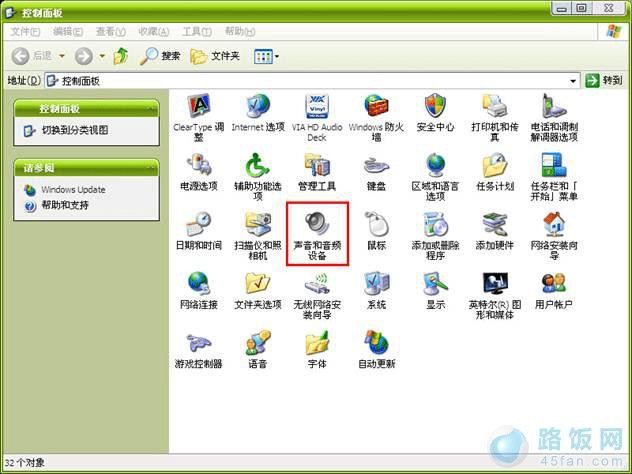Expand the address bar dropdown
This screenshot has height=474, width=632.
(x=573, y=81)
